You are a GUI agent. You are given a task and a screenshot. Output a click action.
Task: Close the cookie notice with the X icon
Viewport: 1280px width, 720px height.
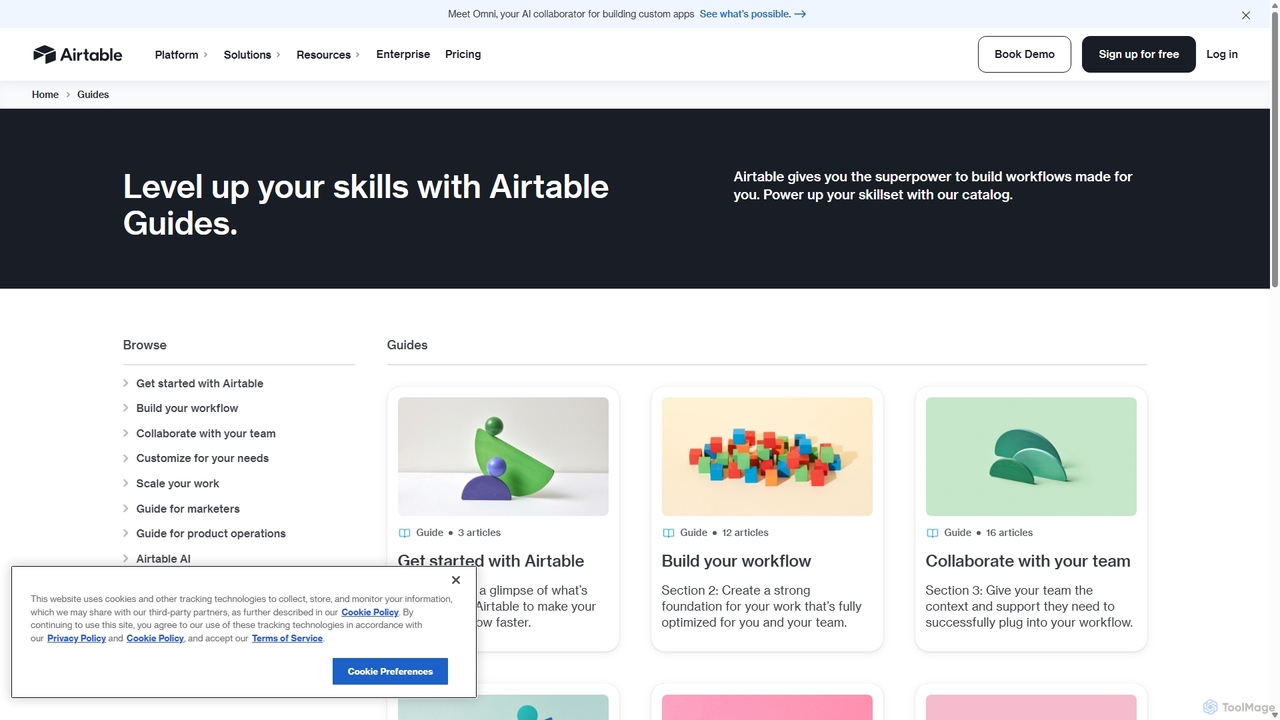tap(456, 580)
